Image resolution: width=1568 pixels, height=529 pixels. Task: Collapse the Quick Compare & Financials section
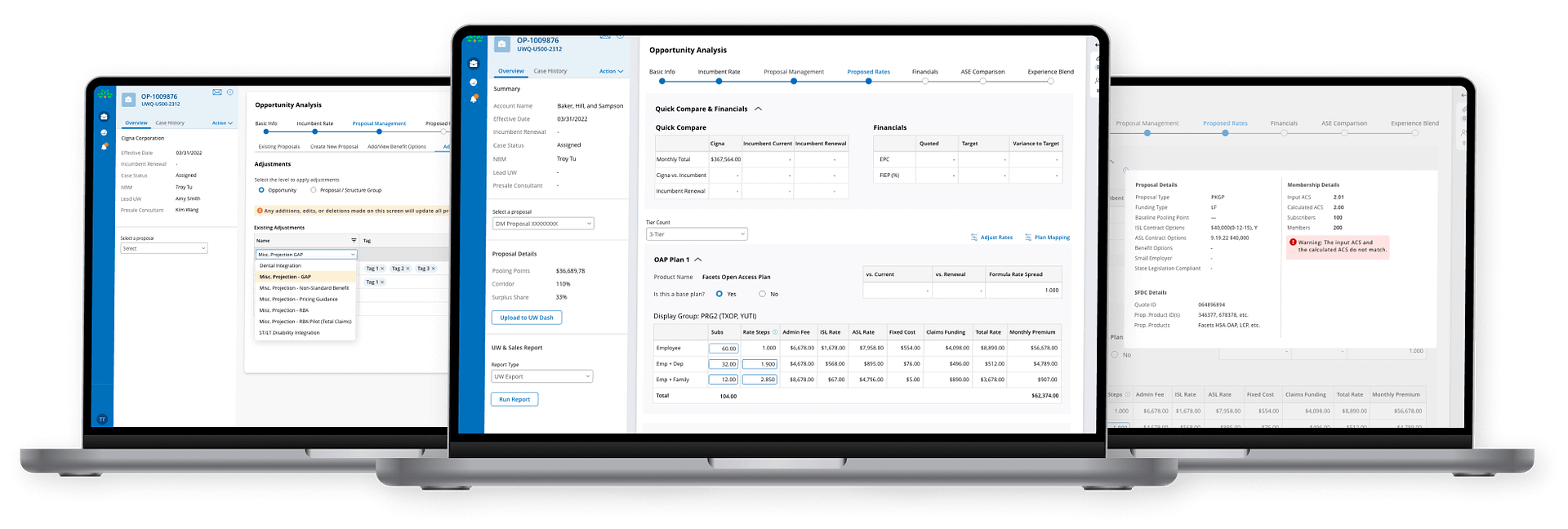click(x=758, y=109)
